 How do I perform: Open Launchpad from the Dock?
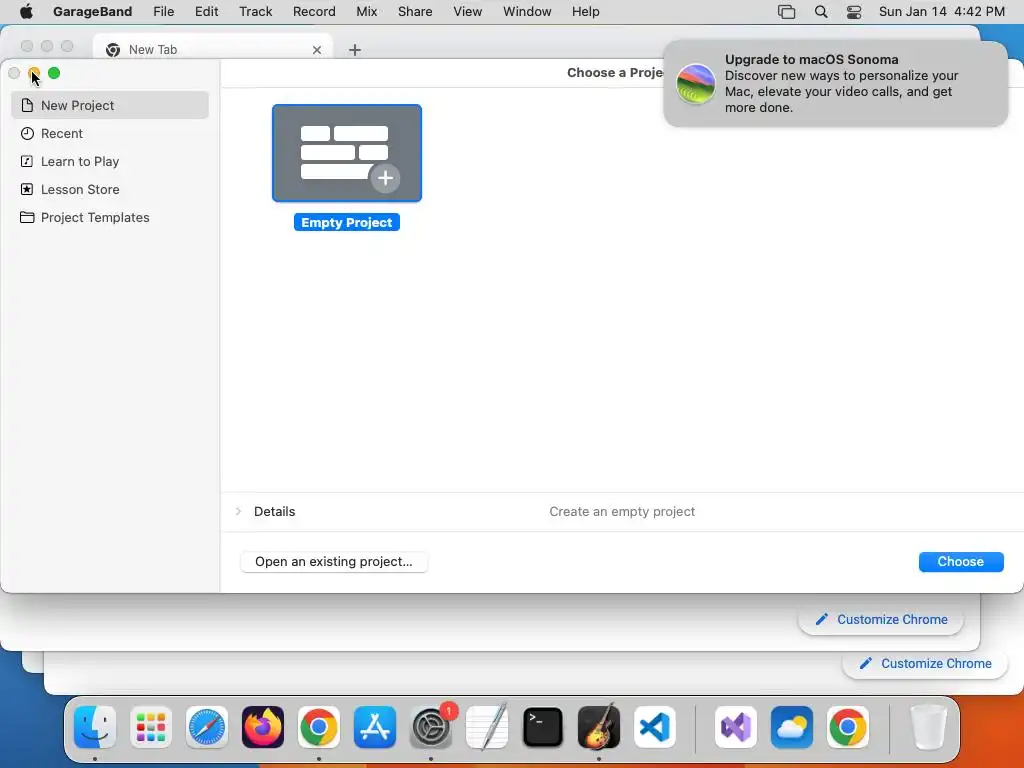click(x=151, y=727)
